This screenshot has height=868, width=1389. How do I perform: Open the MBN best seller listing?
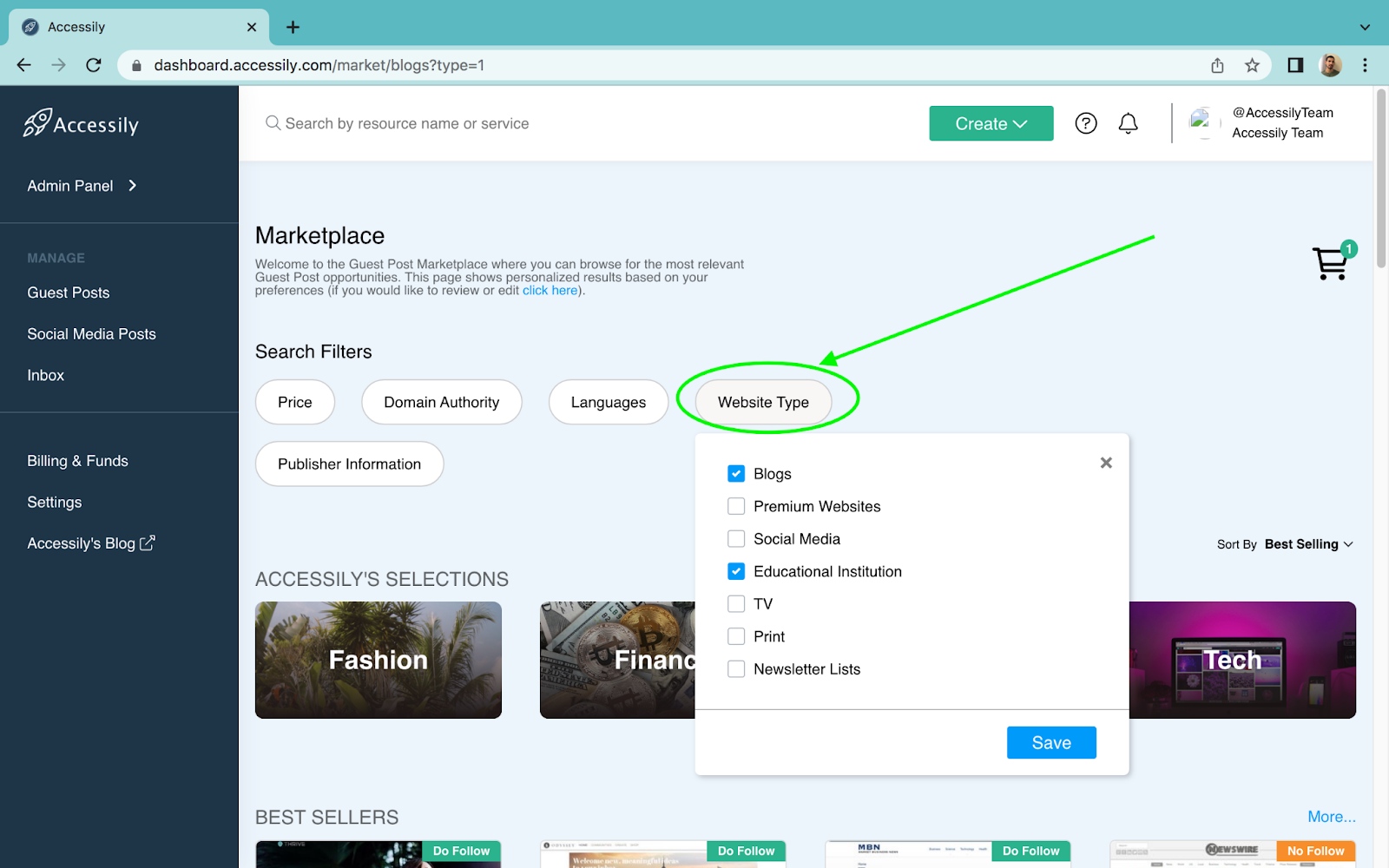pos(948,854)
